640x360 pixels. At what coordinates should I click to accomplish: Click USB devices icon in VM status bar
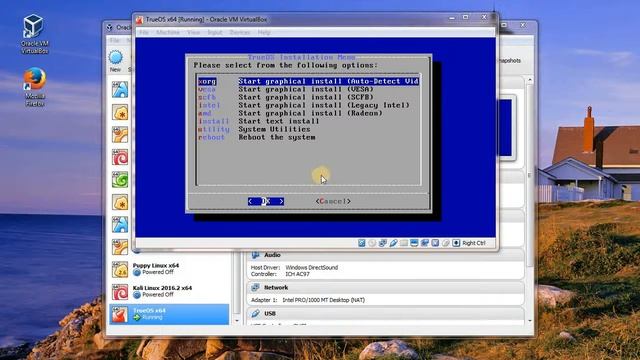click(393, 243)
